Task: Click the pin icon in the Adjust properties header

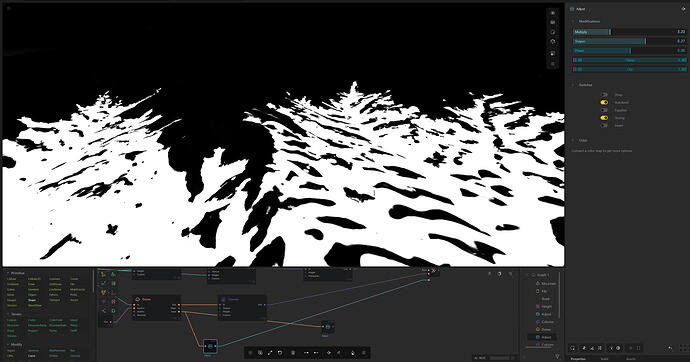Action: 683,9
